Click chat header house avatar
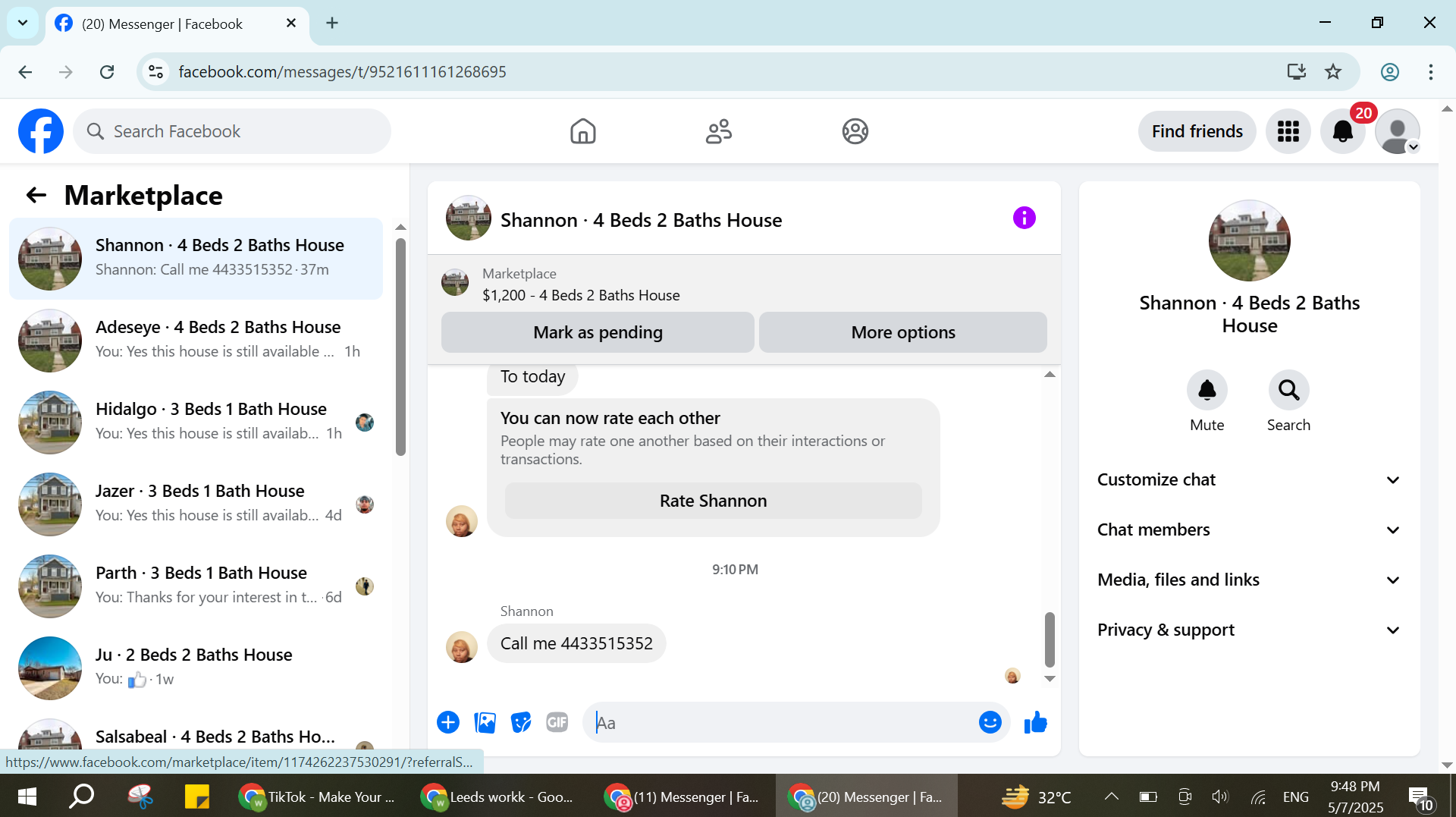This screenshot has width=1456, height=817. pos(468,218)
